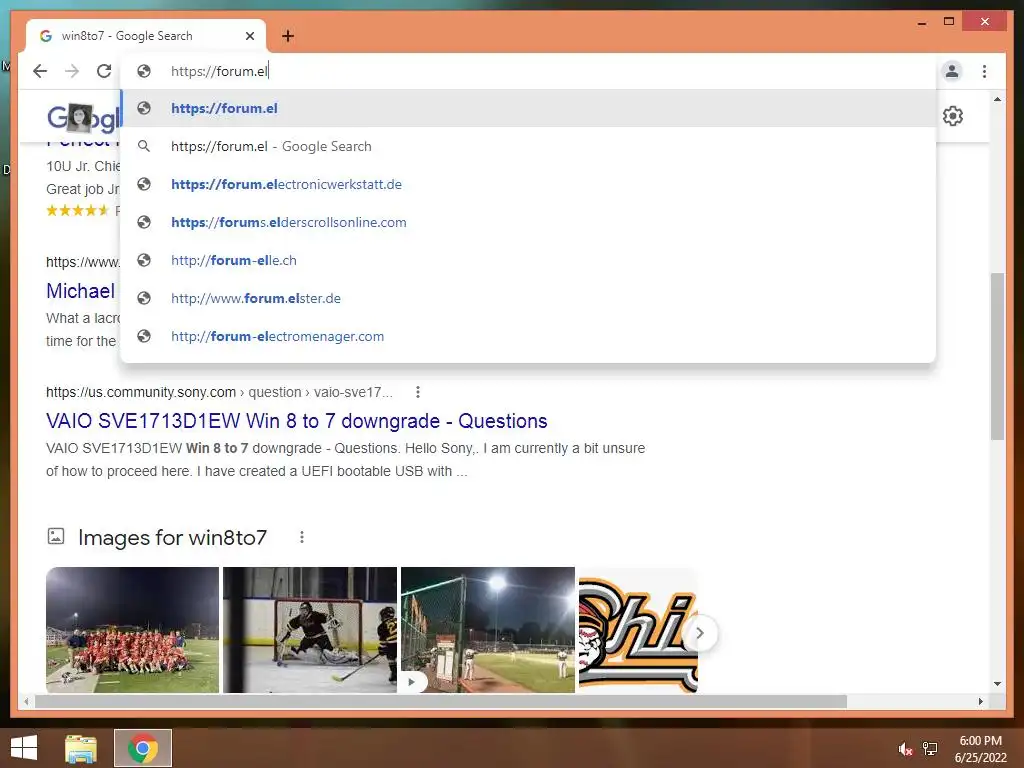
Task: Pick the forum-electromenager.com suggestion
Action: point(528,336)
